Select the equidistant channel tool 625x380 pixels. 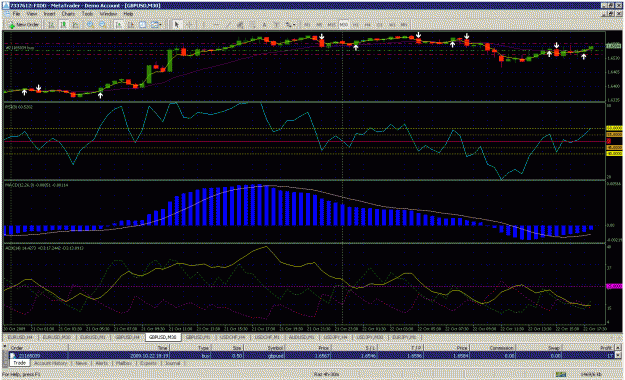240,25
